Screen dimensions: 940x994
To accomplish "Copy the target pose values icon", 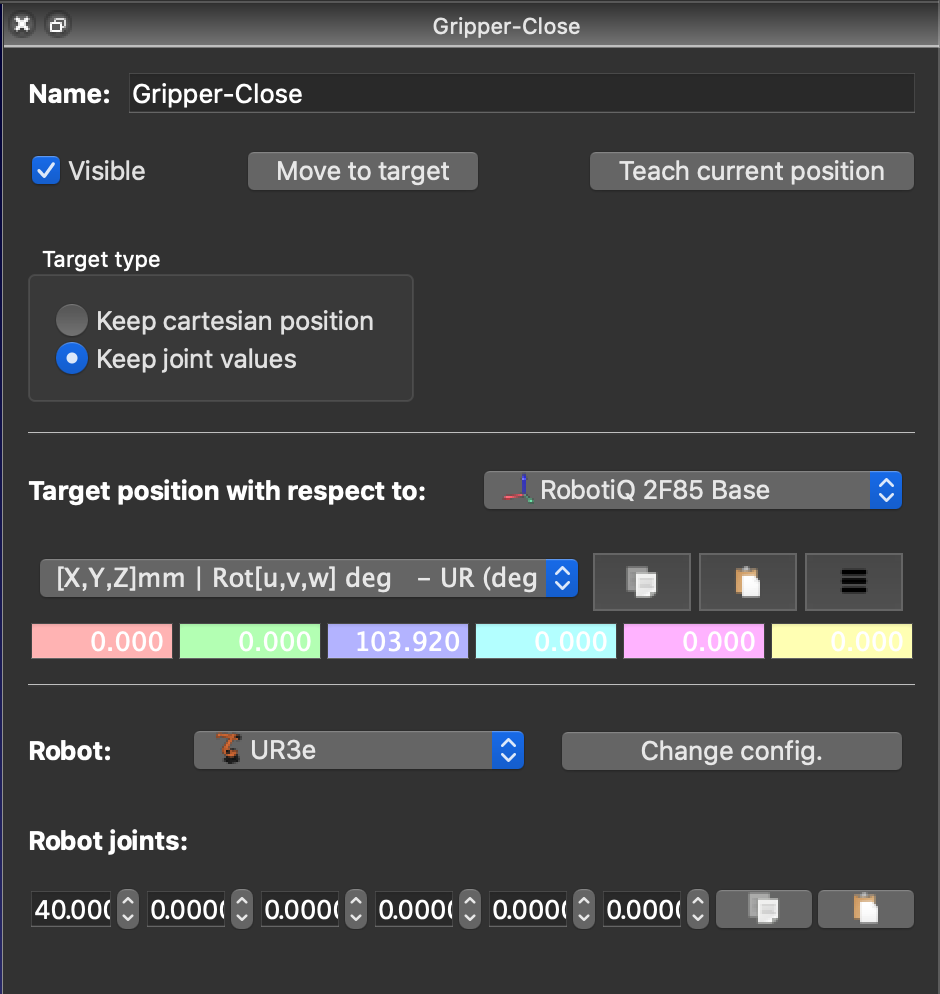I will coord(641,581).
